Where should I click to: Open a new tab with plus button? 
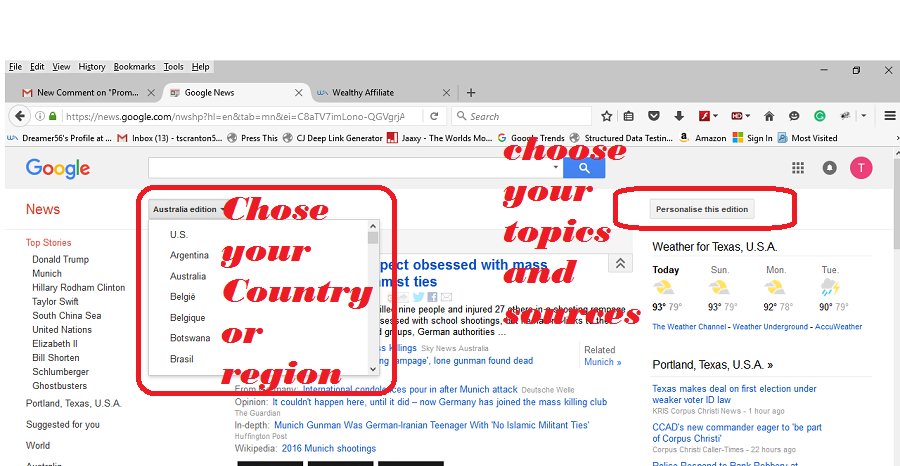[471, 92]
